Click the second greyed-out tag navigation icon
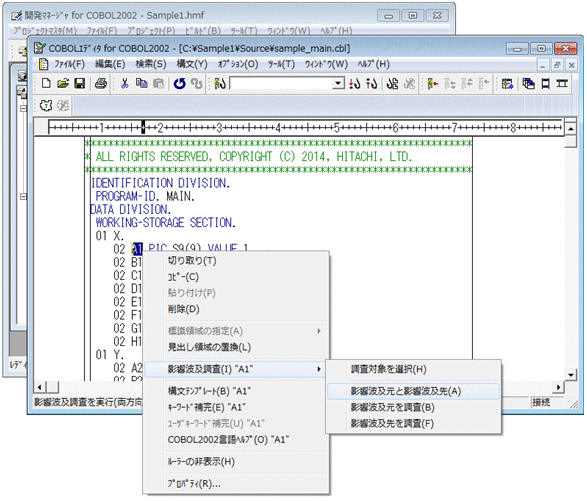 pos(467,83)
